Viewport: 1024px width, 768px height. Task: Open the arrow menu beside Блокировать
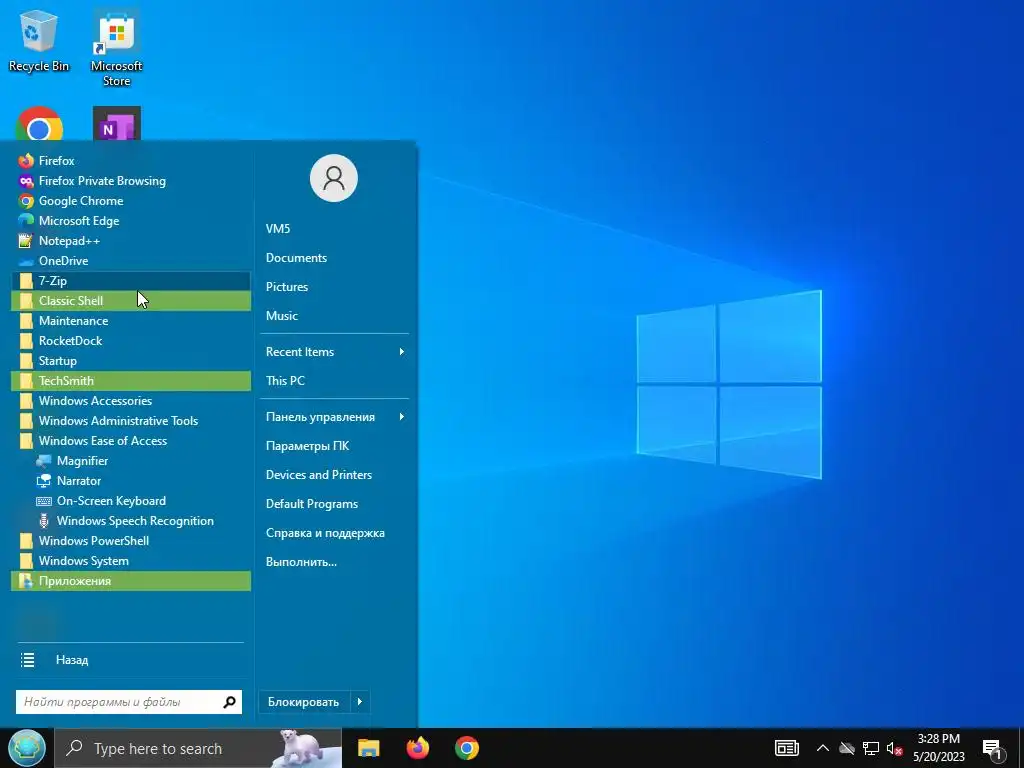(x=360, y=702)
